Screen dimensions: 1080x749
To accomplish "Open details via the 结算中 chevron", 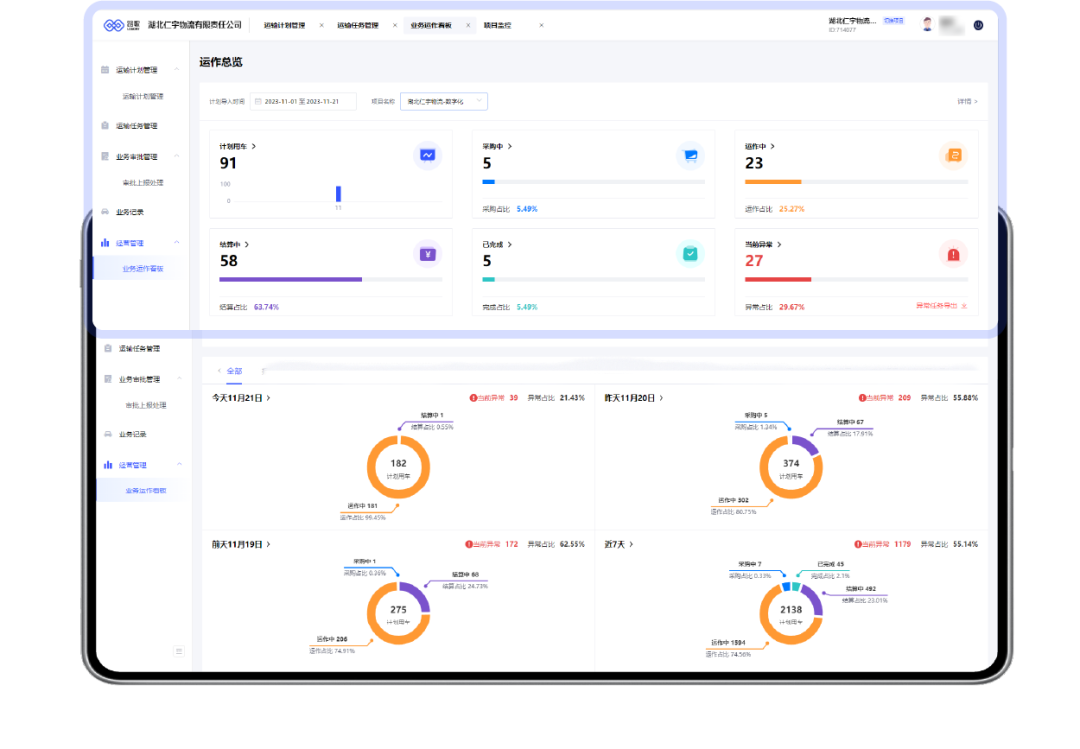I will point(247,245).
